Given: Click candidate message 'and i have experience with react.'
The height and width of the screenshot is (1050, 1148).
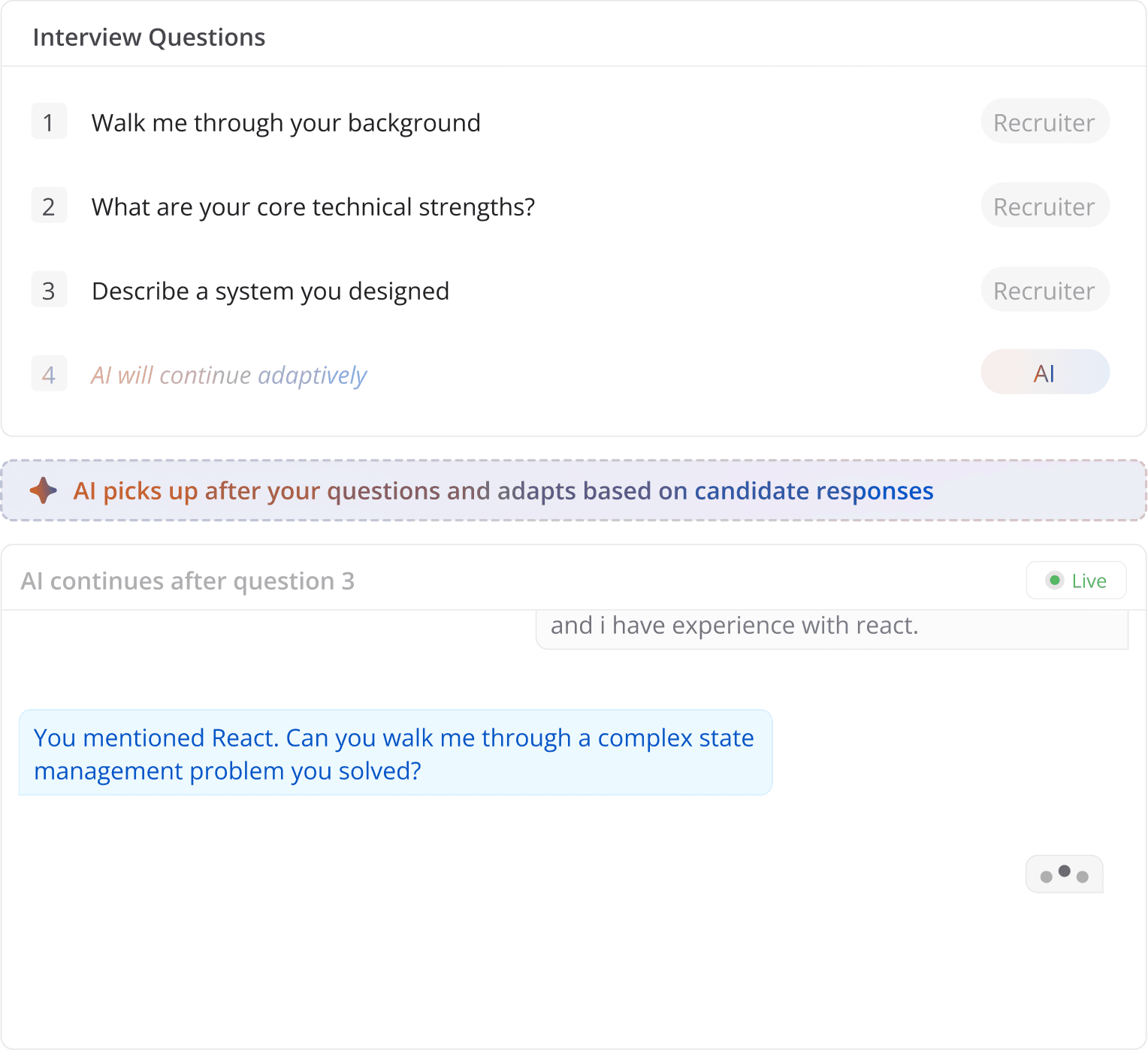Looking at the screenshot, I should point(832,628).
